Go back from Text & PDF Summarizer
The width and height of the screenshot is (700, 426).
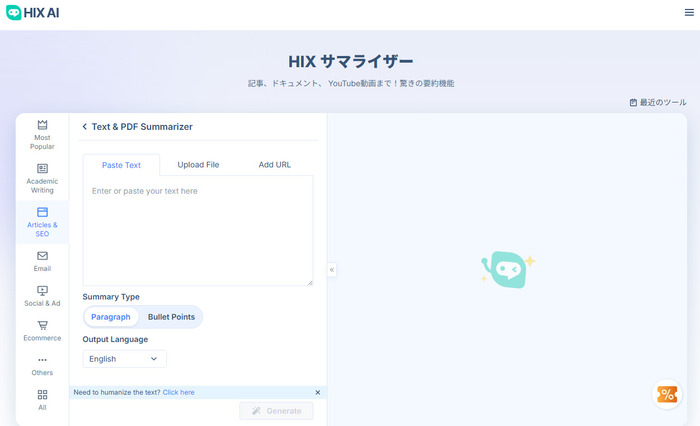coord(84,127)
